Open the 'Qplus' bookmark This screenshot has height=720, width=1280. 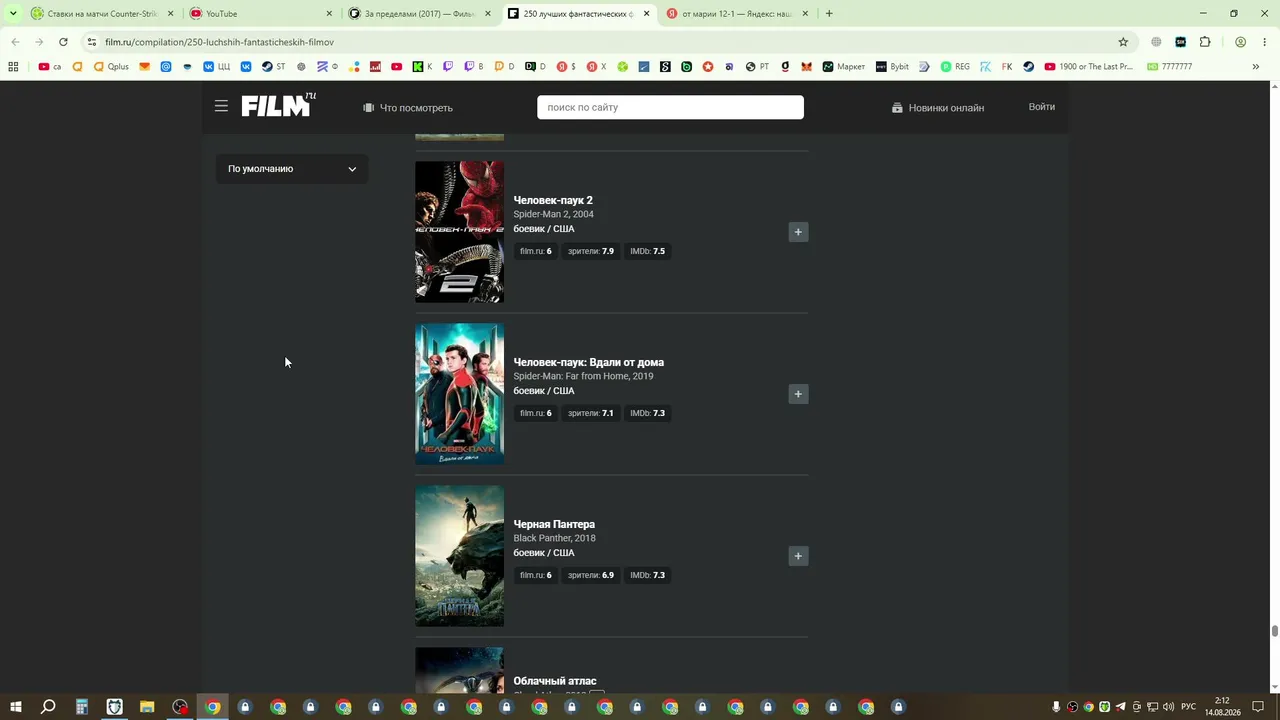(111, 67)
